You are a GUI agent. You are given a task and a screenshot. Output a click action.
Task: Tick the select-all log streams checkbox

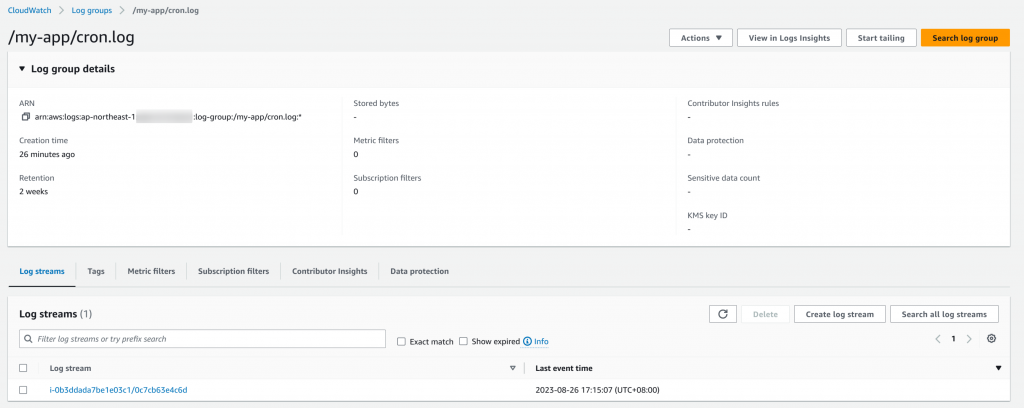coord(23,368)
